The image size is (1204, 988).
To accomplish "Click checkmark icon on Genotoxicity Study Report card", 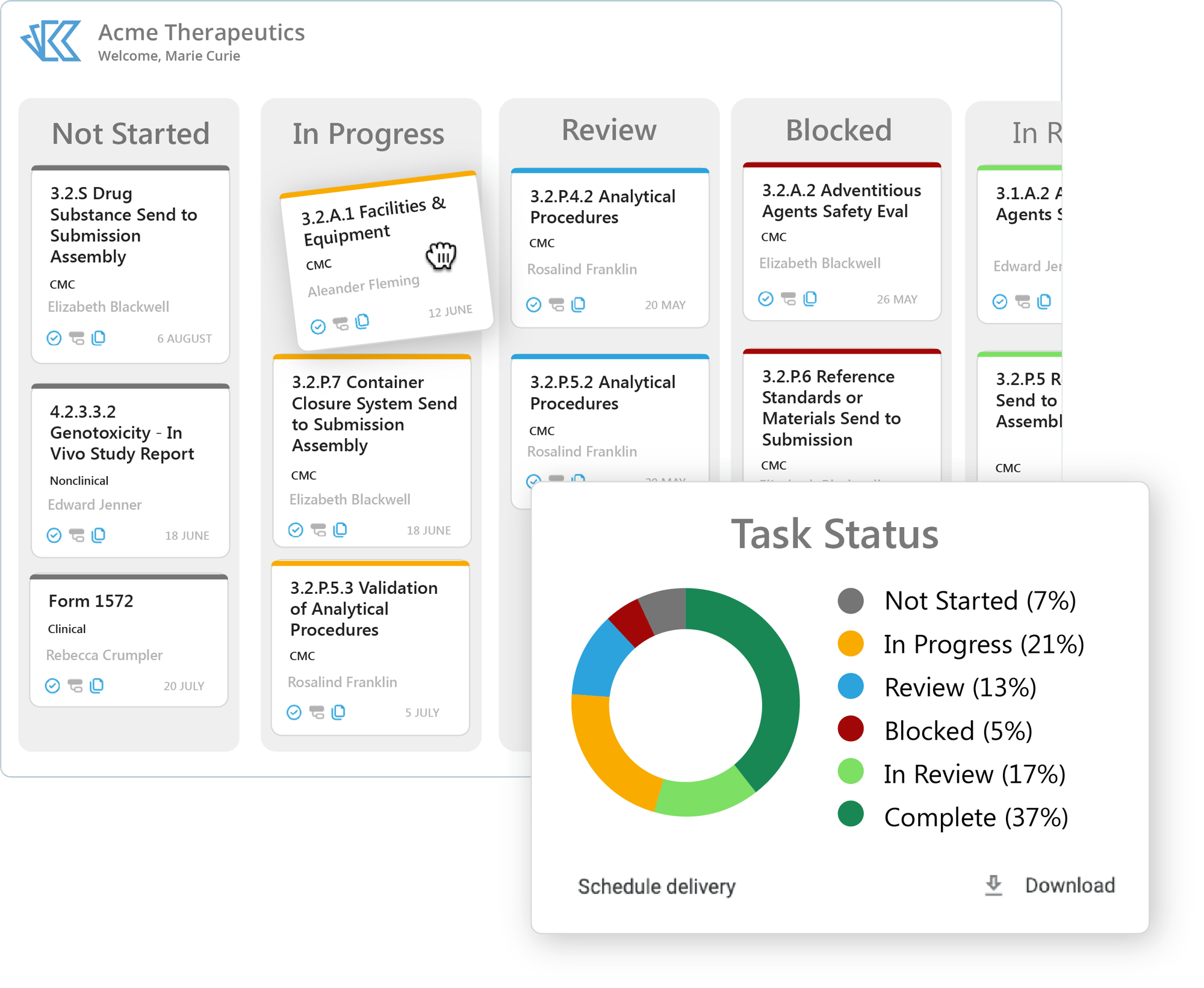I will pos(54,535).
